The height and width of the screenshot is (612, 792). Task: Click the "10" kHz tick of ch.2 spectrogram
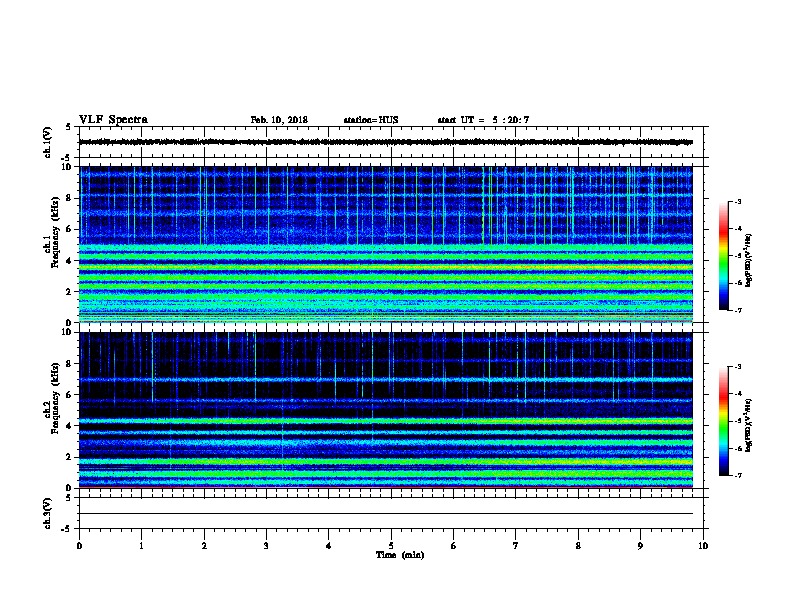(68, 332)
